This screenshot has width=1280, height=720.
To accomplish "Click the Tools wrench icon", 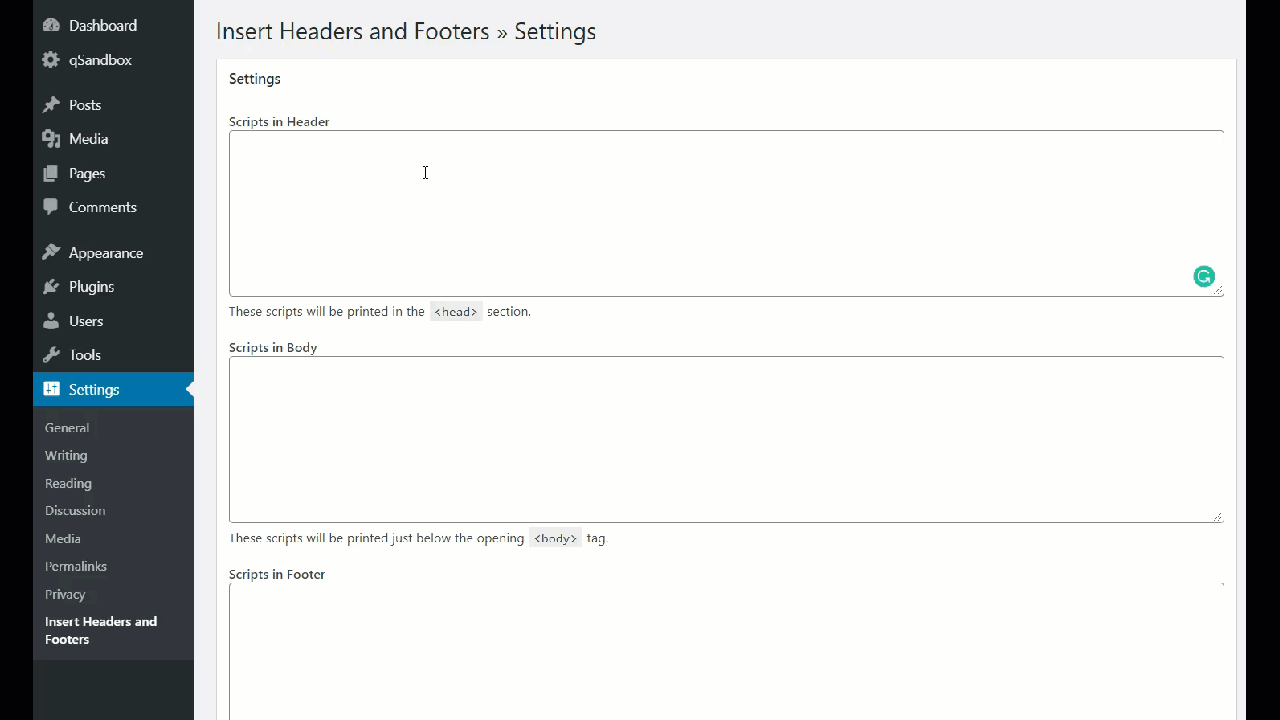I will point(51,355).
